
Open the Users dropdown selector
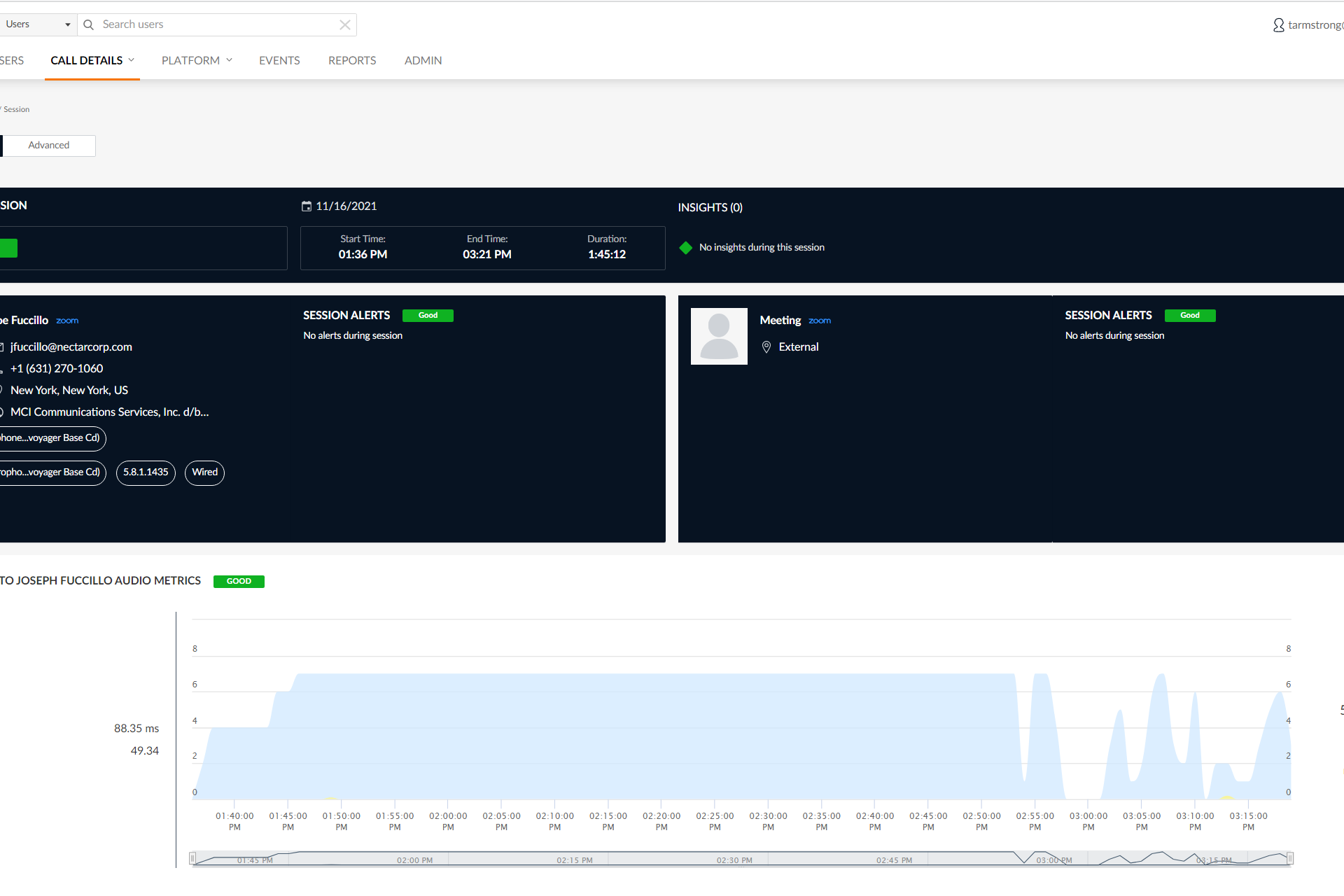tap(38, 24)
